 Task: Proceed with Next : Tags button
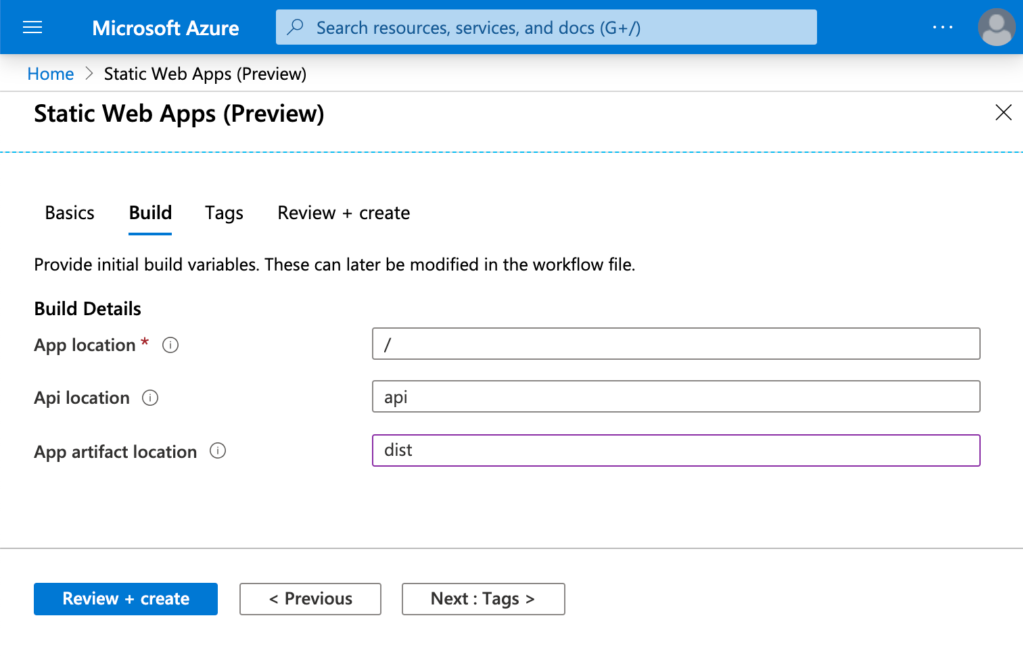click(483, 599)
